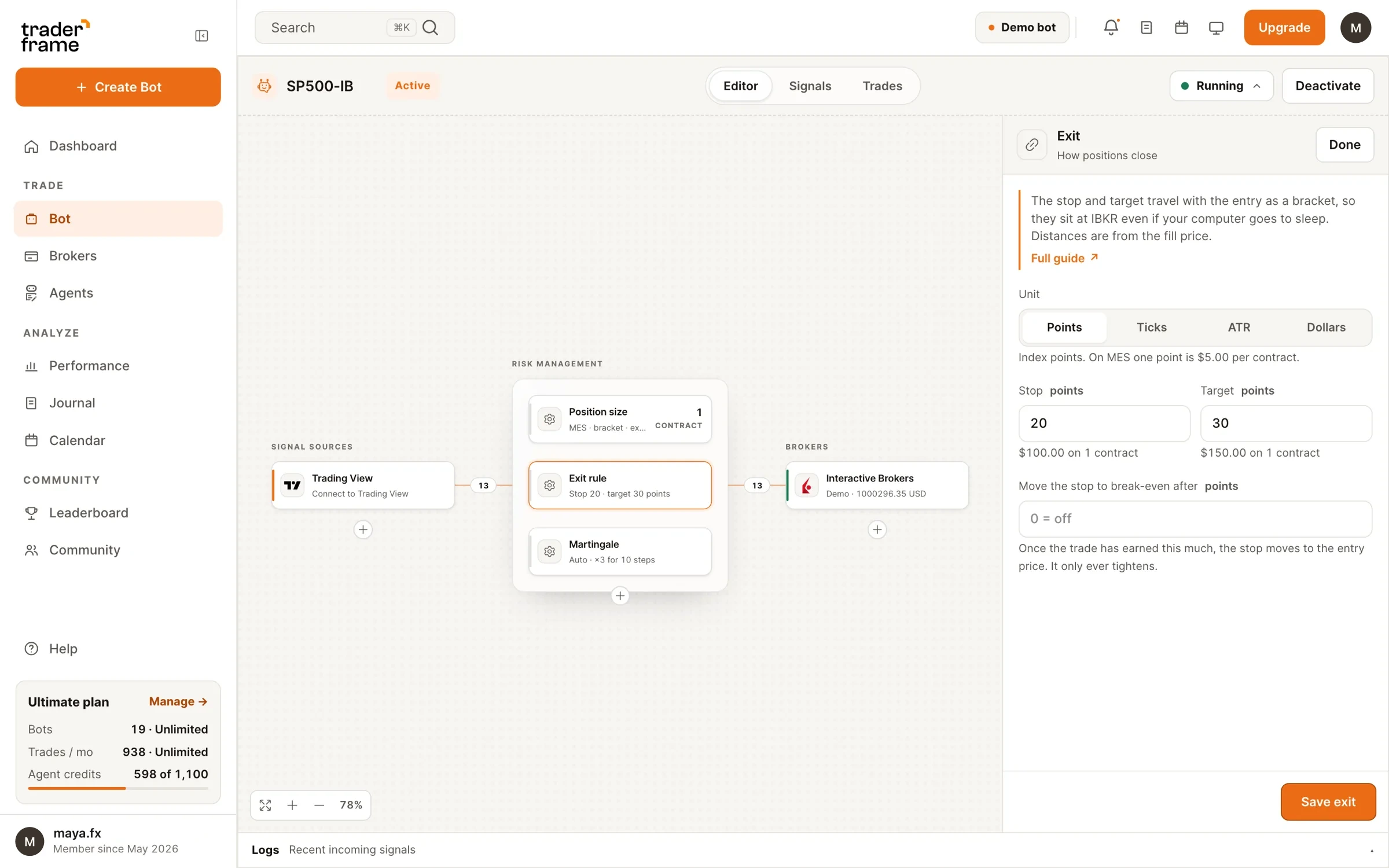Image resolution: width=1389 pixels, height=868 pixels.
Task: Collapse the sidebar panel icon
Action: [201, 36]
